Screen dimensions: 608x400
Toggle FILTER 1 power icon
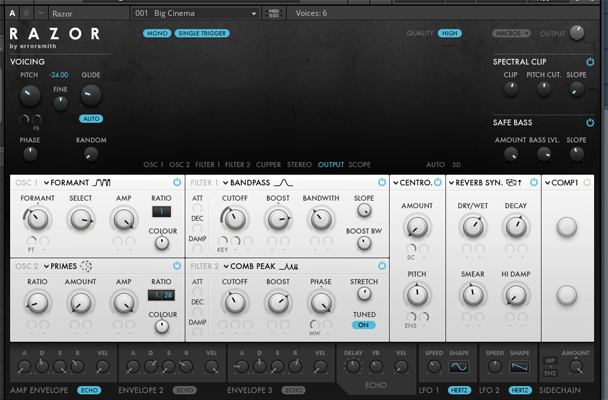click(382, 182)
